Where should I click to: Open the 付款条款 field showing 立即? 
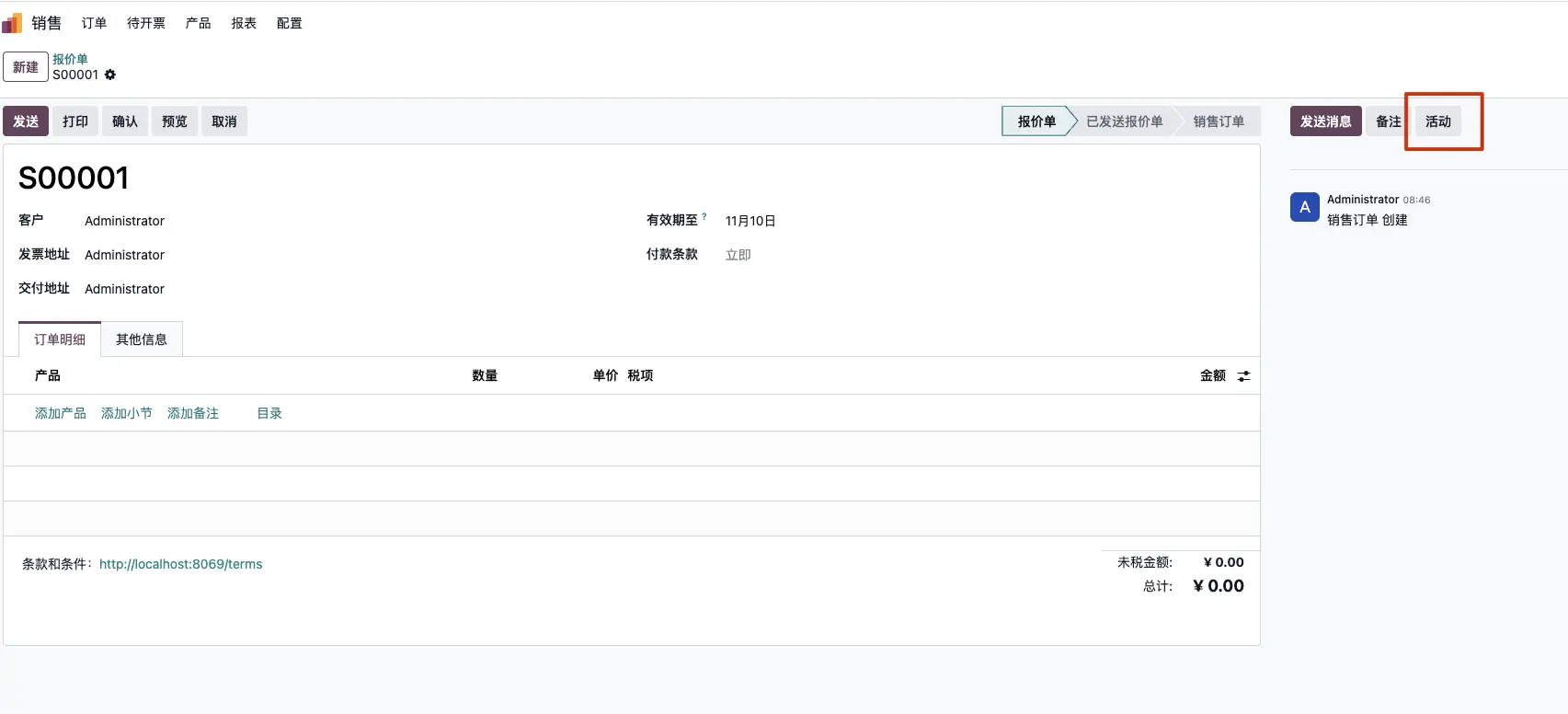pyautogui.click(x=738, y=255)
